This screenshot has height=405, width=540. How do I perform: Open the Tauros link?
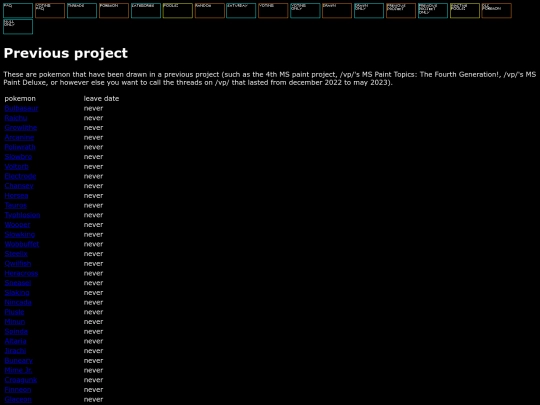pyautogui.click(x=15, y=205)
